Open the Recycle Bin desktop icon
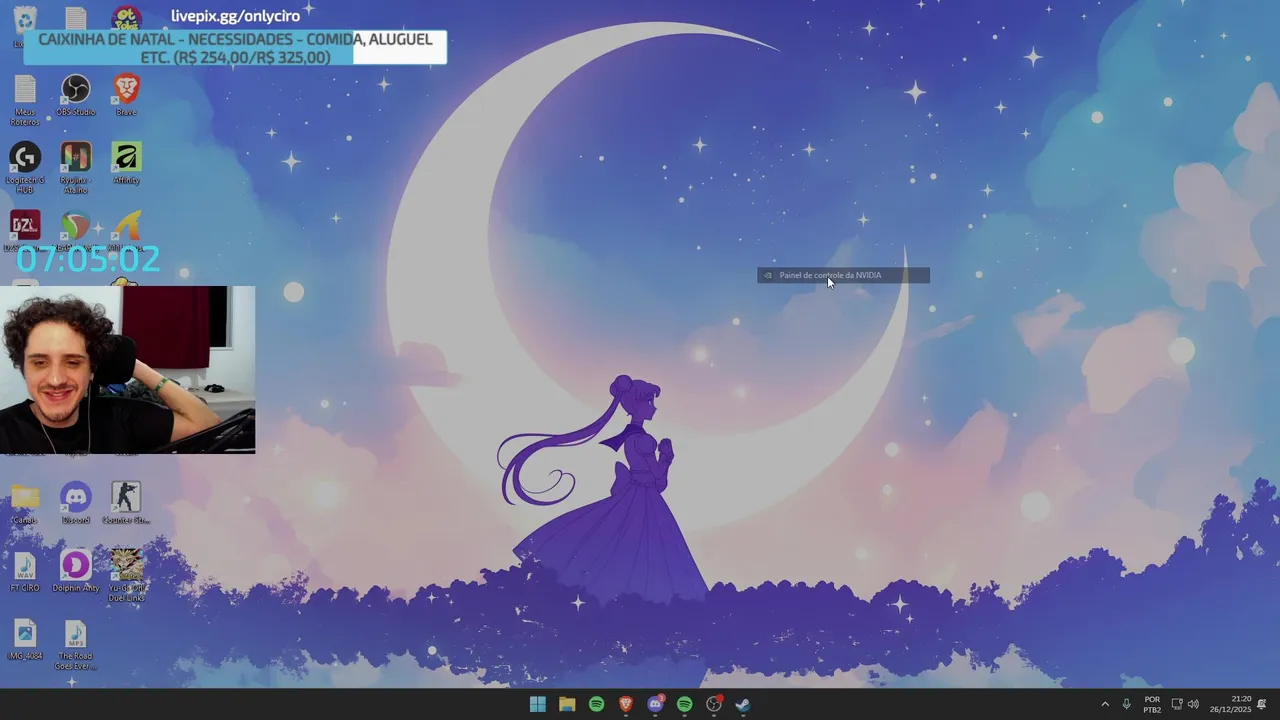The image size is (1280, 720). pyautogui.click(x=25, y=18)
